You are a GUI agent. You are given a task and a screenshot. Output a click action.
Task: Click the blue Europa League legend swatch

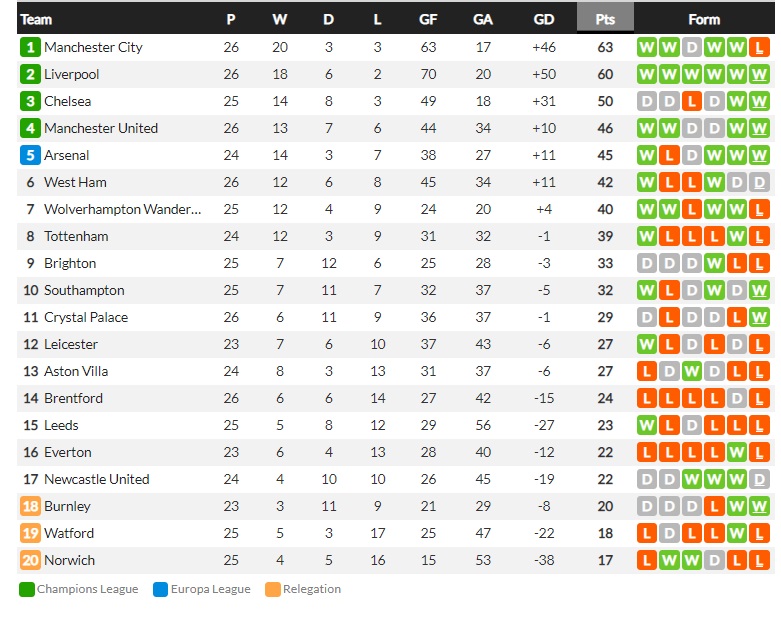tap(160, 590)
